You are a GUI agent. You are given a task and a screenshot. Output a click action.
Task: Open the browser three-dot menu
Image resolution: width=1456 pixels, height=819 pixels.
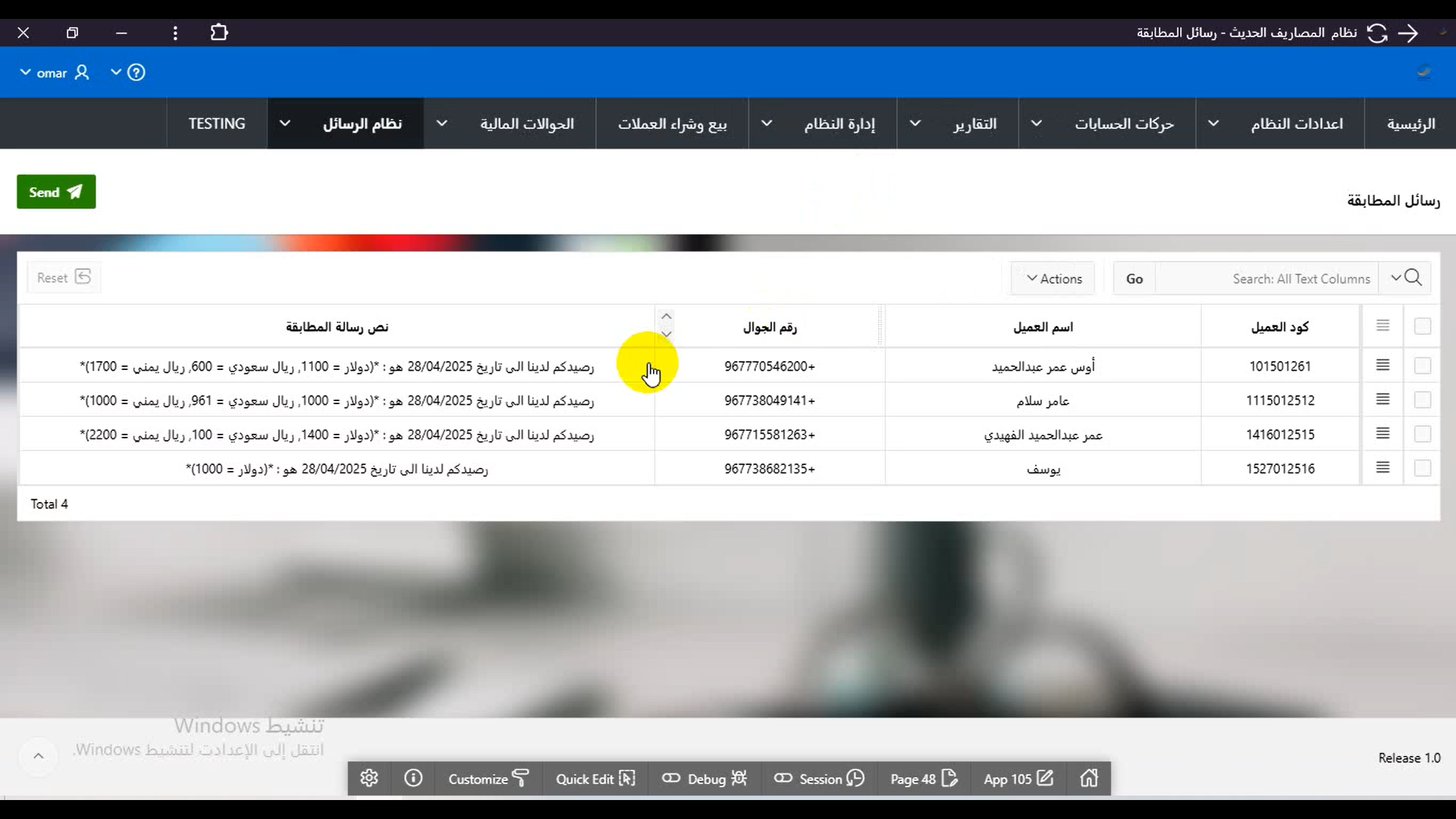click(x=175, y=33)
